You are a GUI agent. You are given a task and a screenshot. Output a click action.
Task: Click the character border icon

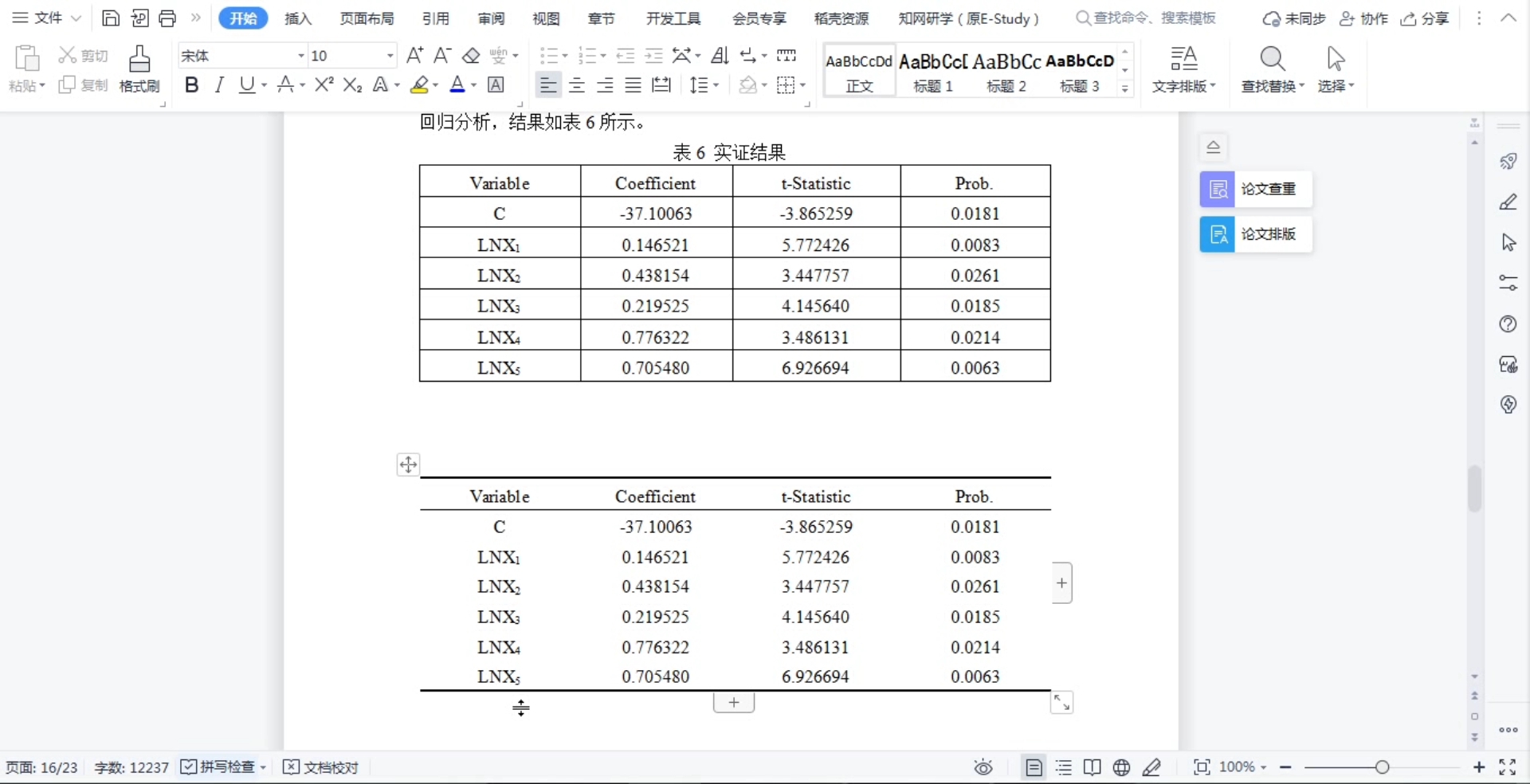tap(496, 84)
